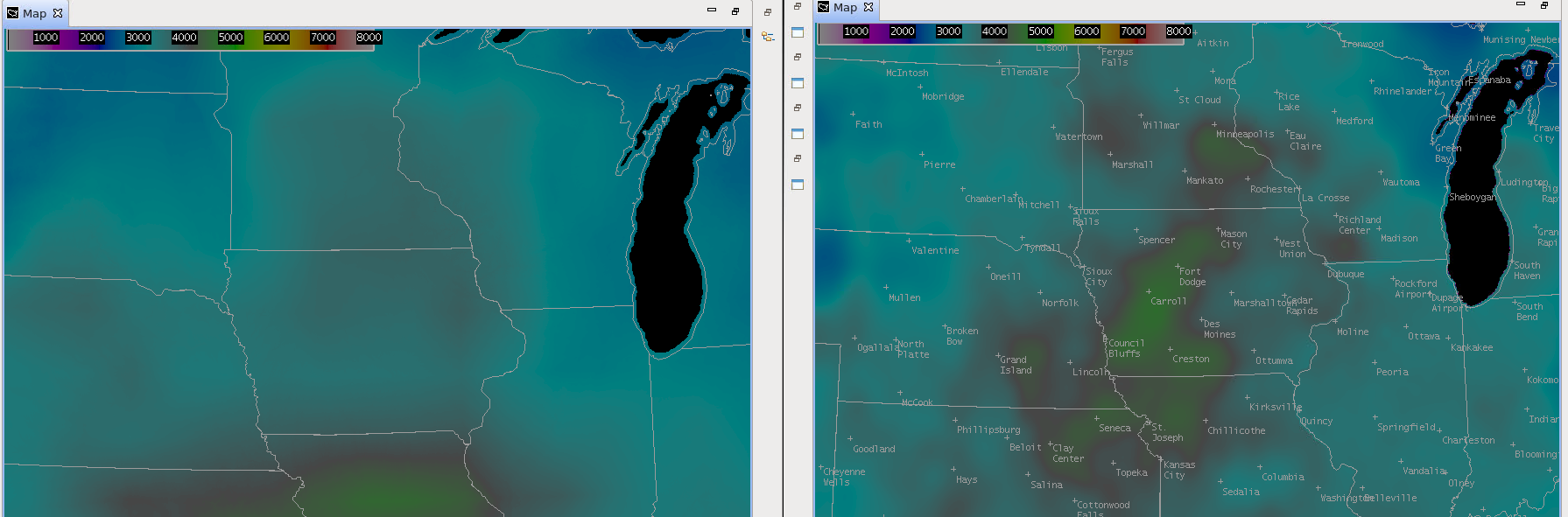This screenshot has width=1568, height=517.
Task: Click the 3000 mark on the left map color bar
Action: tap(138, 38)
